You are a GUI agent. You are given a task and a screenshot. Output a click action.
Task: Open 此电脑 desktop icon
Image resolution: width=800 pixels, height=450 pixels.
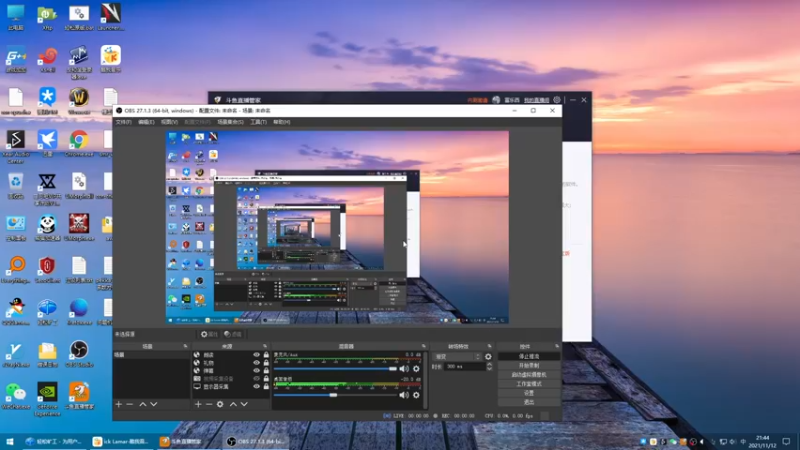coord(15,17)
